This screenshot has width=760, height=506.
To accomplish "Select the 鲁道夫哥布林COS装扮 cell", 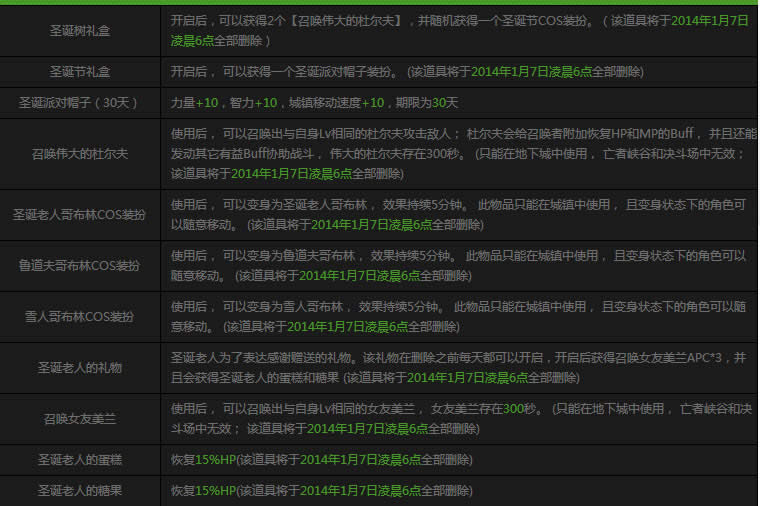I will click(80, 266).
